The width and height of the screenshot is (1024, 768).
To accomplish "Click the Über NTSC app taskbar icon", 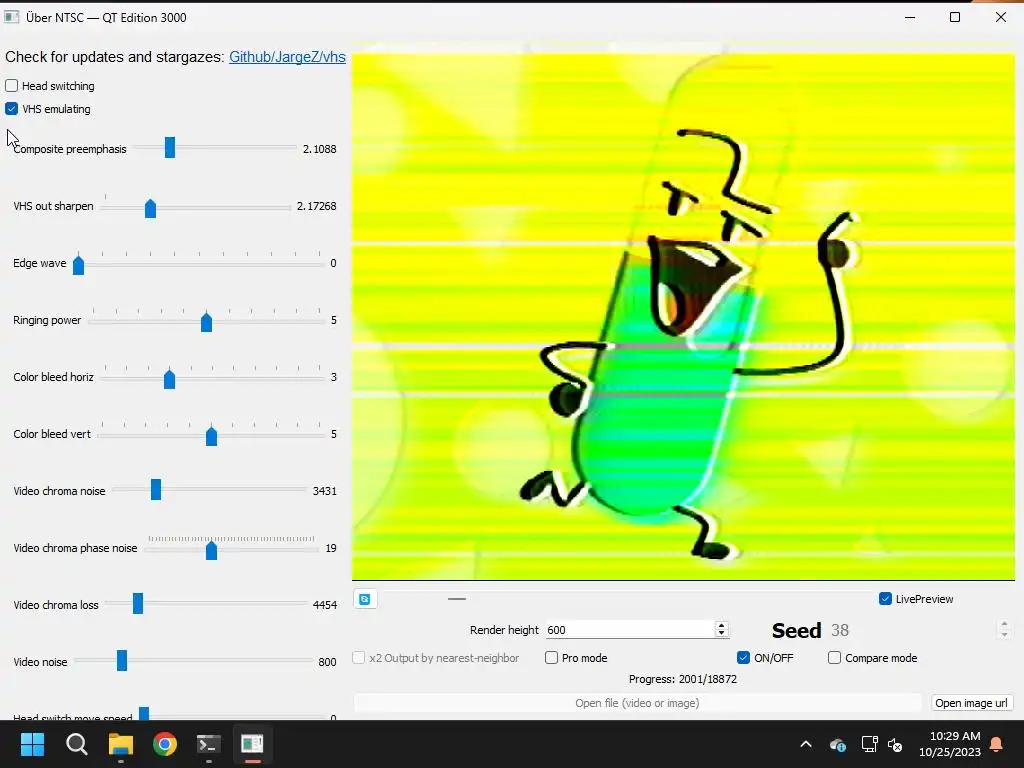I will click(x=253, y=744).
